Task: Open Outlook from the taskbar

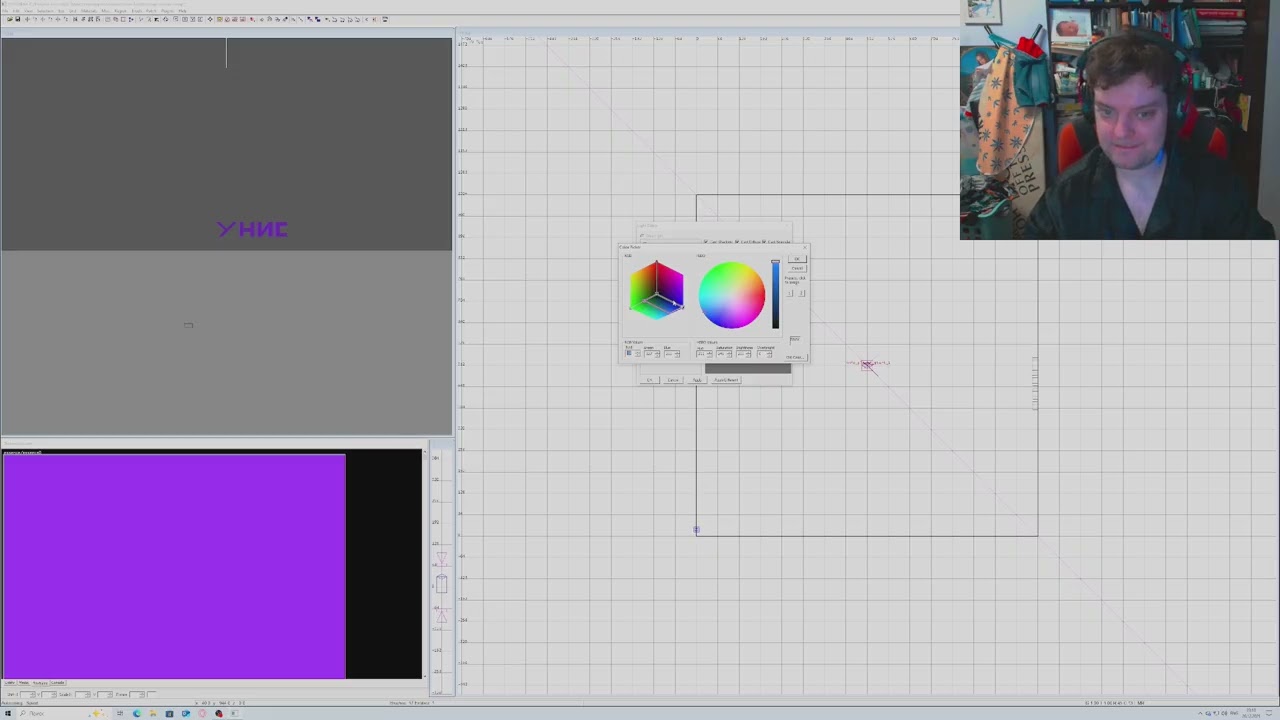Action: click(x=186, y=713)
